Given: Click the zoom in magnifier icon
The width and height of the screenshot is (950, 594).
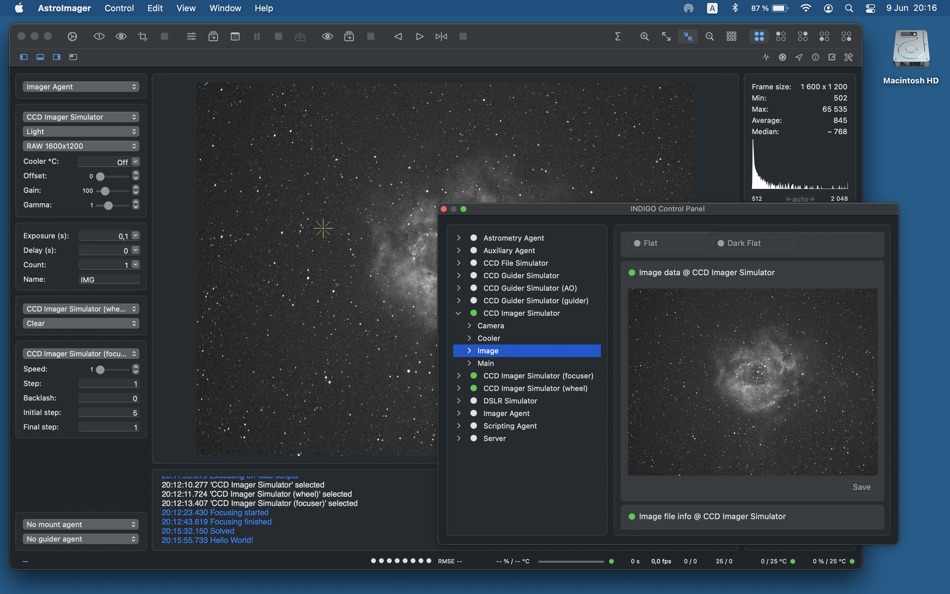Looking at the screenshot, I should (x=645, y=36).
